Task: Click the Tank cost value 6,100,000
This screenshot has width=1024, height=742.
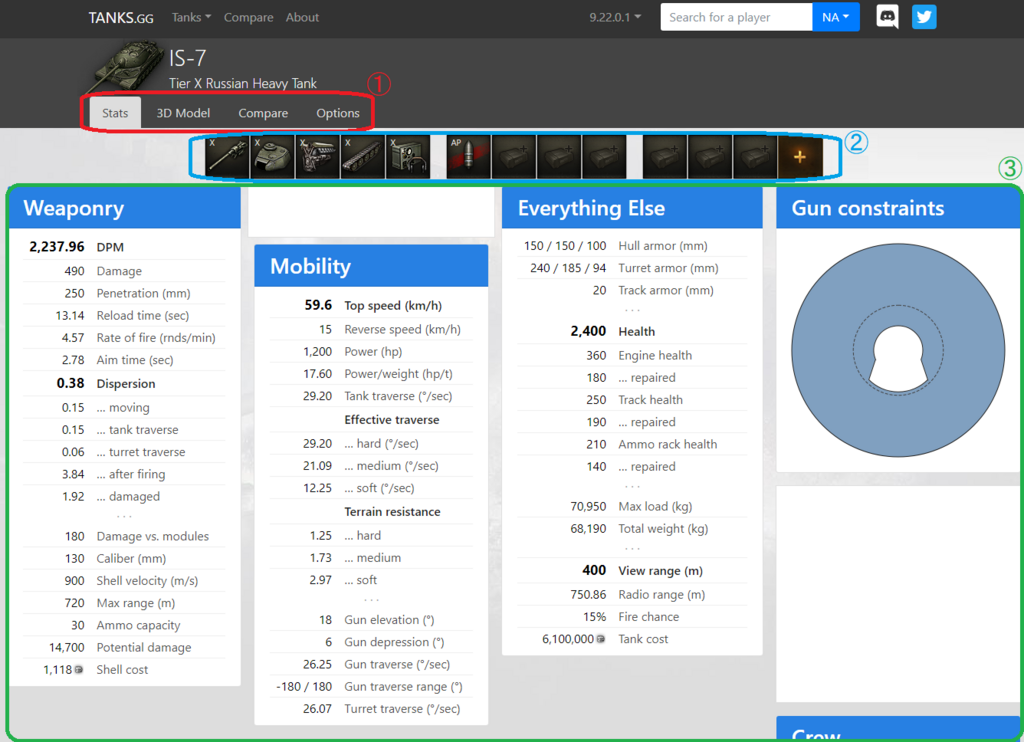Action: [x=568, y=639]
